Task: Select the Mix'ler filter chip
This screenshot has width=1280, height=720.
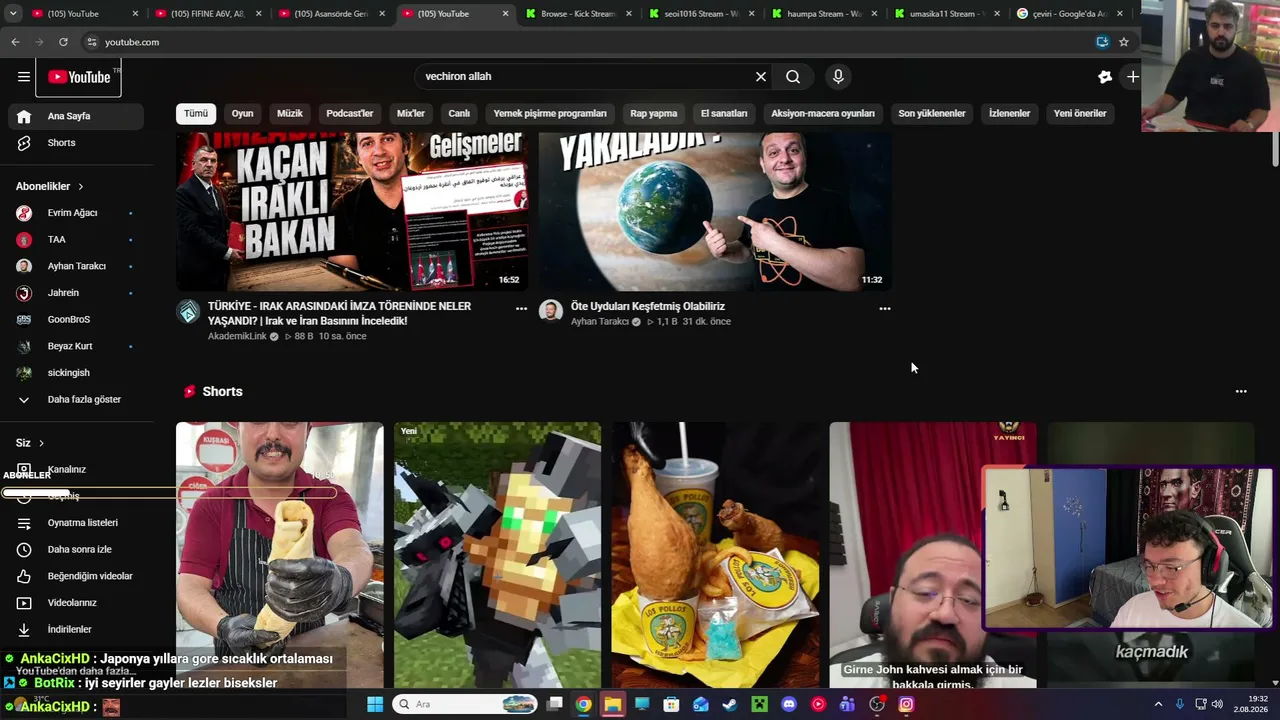Action: click(411, 114)
